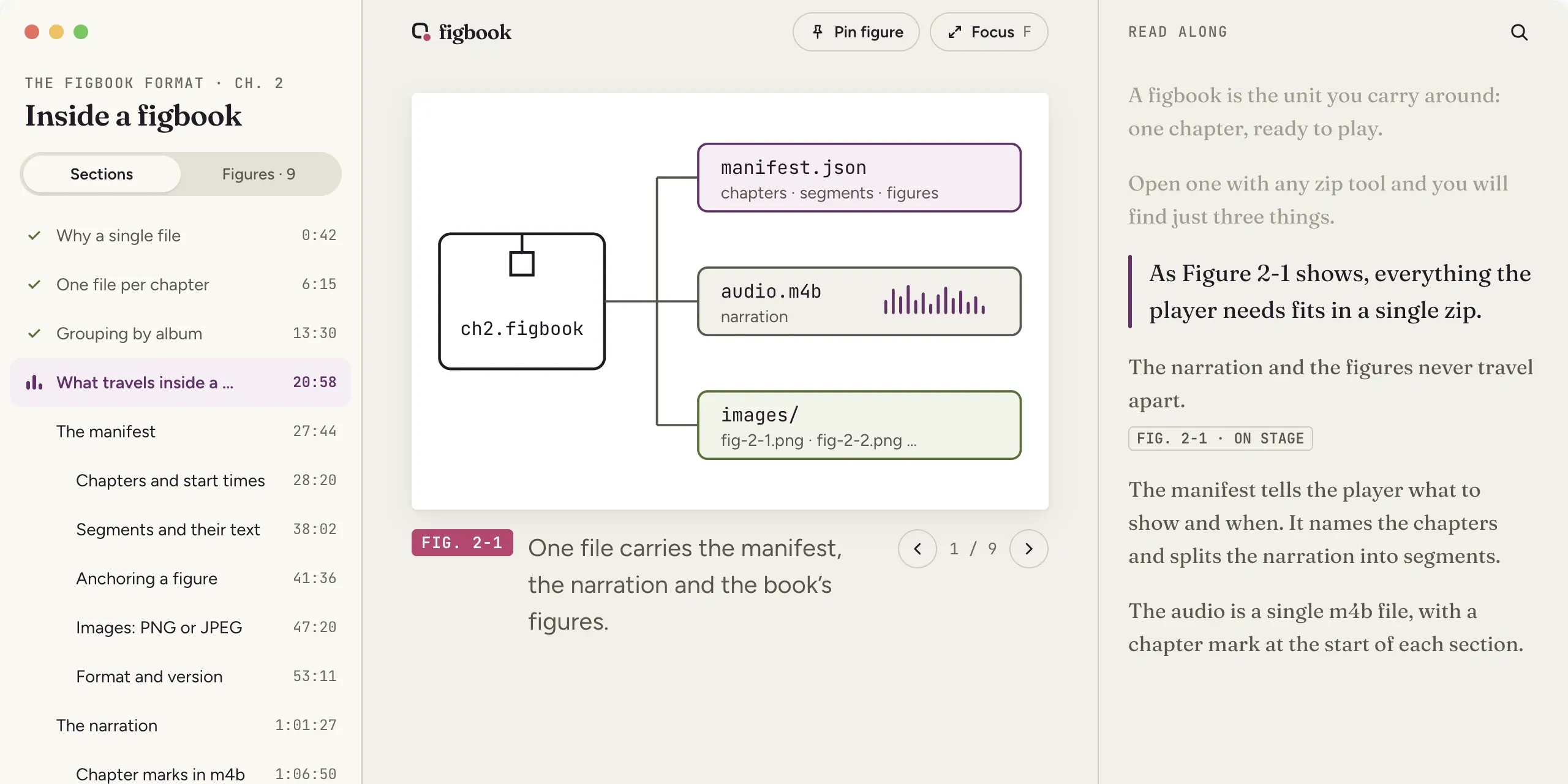Click checkmark beside Grouping by album
The height and width of the screenshot is (784, 1568).
(34, 333)
